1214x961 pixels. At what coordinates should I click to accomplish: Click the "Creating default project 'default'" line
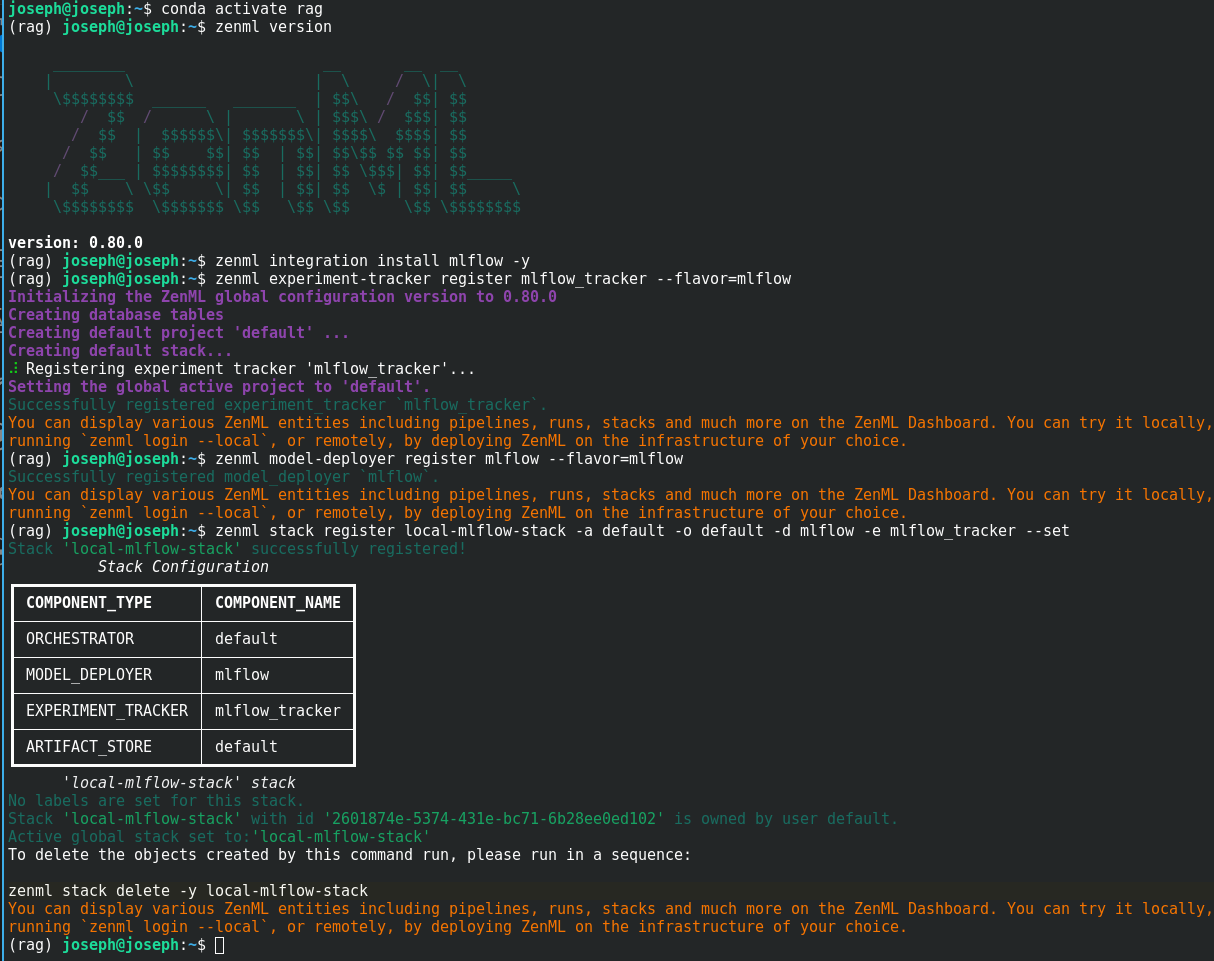[x=179, y=333]
